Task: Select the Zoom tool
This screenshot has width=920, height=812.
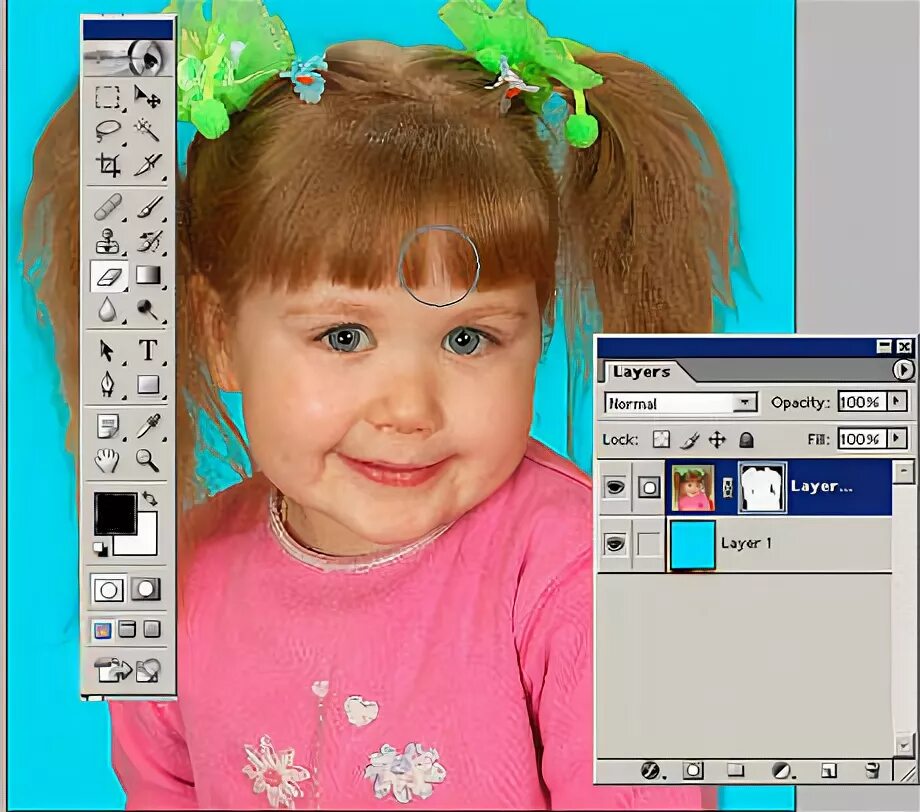Action: pyautogui.click(x=147, y=461)
